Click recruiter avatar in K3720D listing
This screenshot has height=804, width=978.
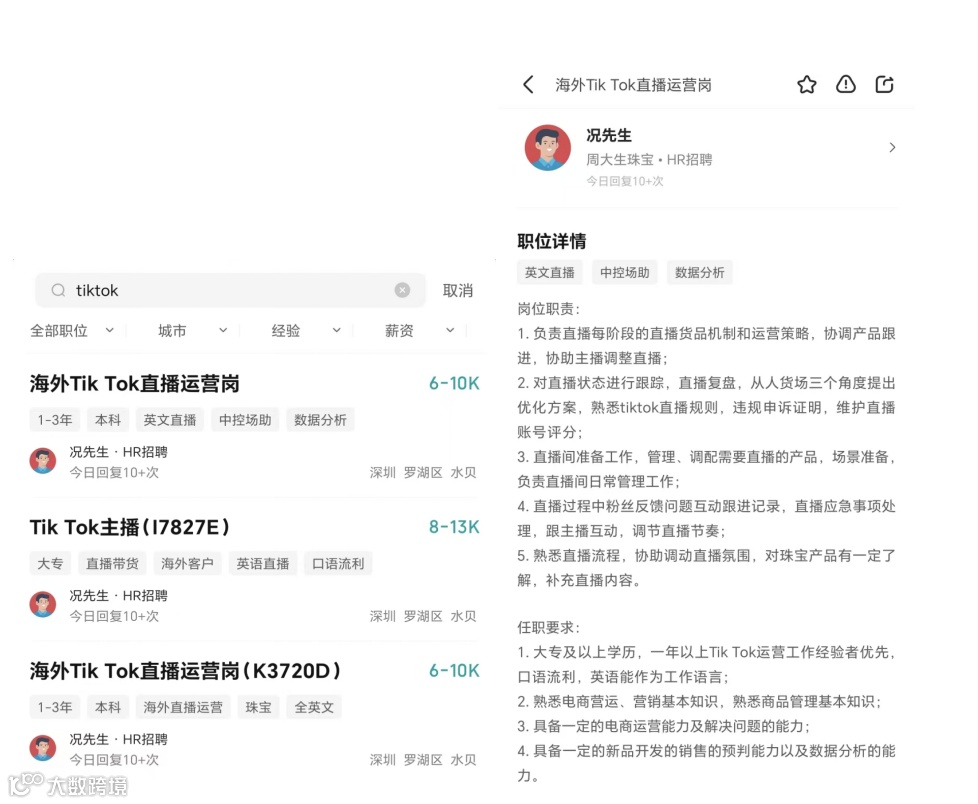coord(43,748)
